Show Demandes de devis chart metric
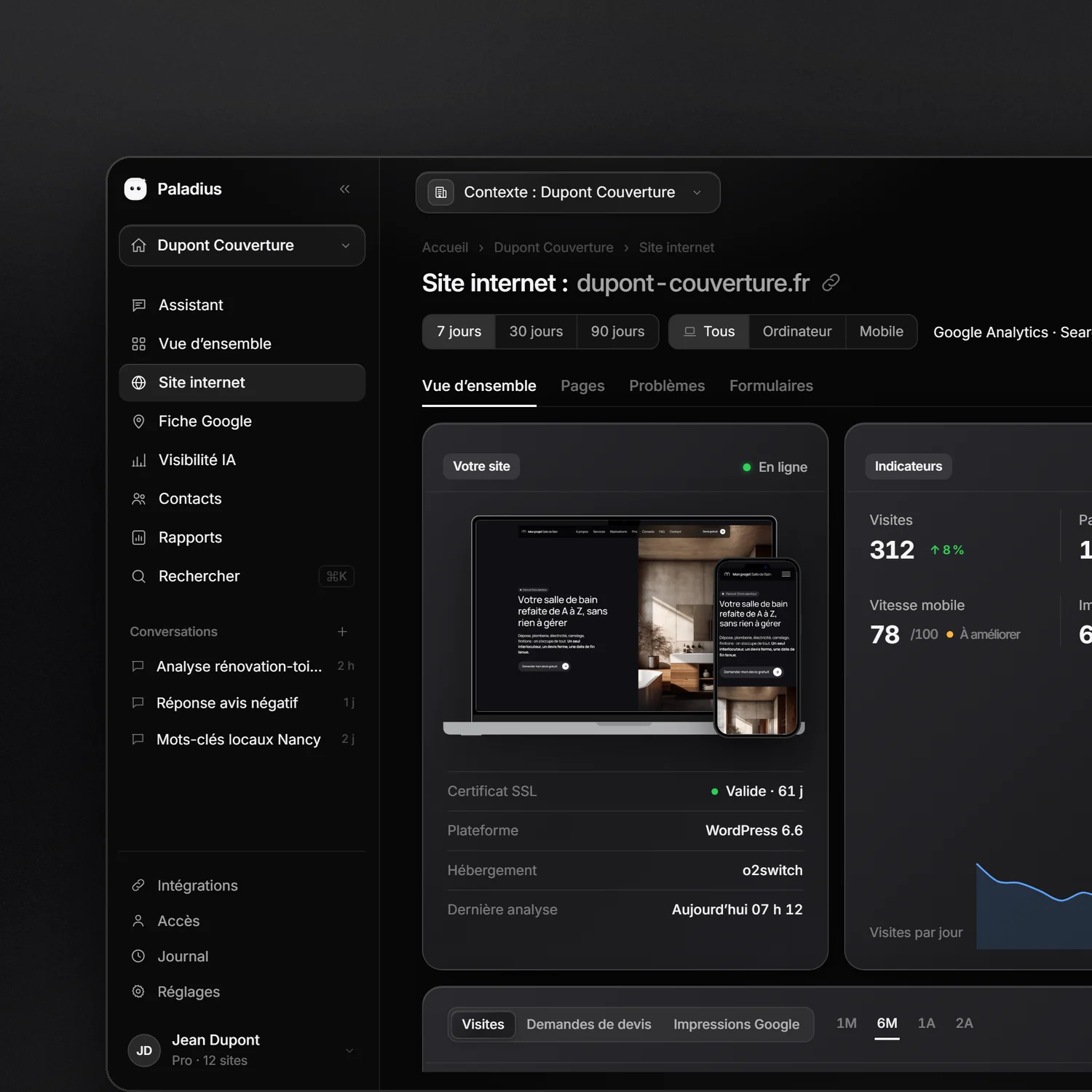The height and width of the screenshot is (1092, 1092). click(589, 1024)
